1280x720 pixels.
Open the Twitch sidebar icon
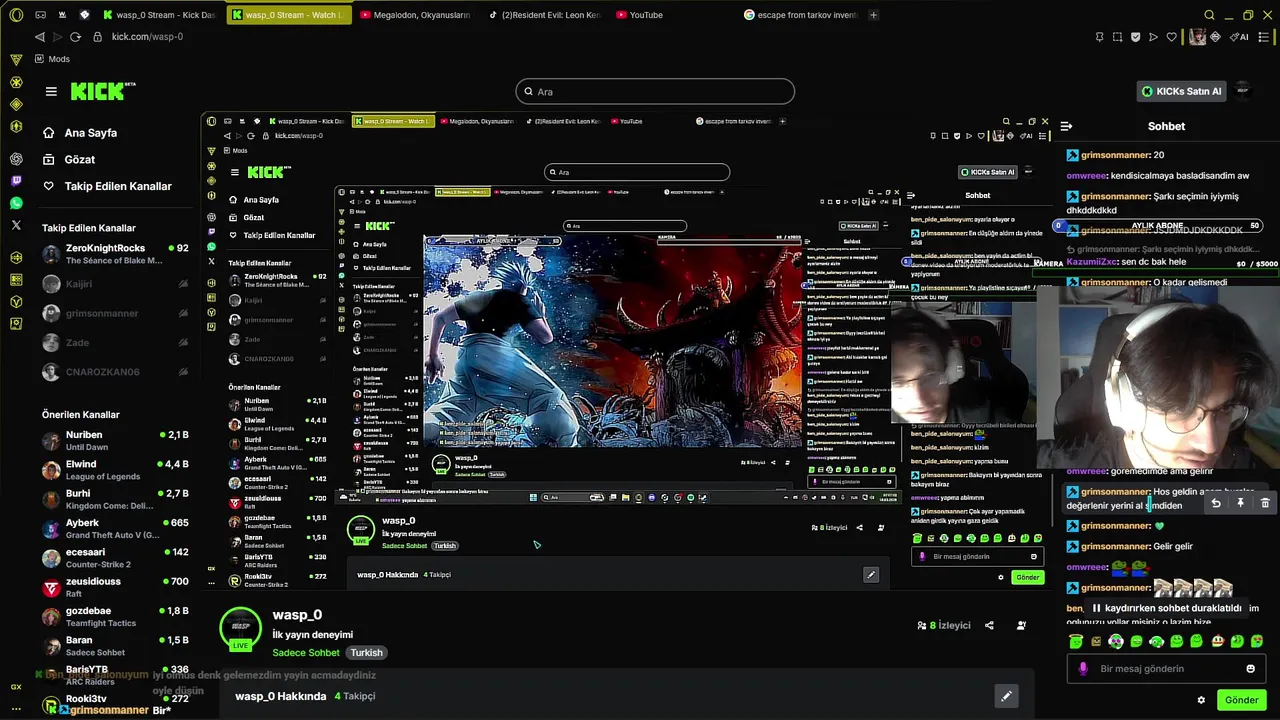(16, 181)
